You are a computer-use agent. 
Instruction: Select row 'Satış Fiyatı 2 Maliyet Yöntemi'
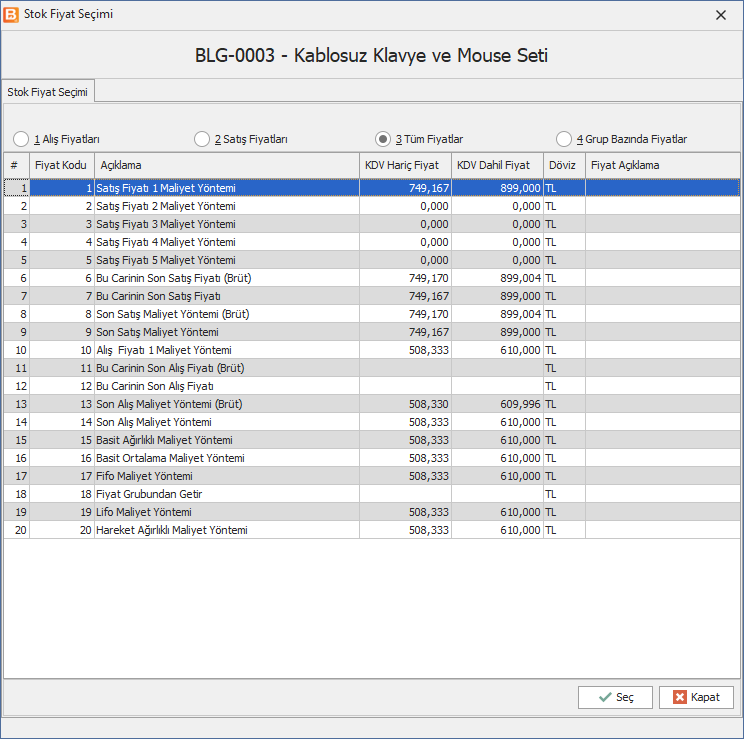(372, 206)
